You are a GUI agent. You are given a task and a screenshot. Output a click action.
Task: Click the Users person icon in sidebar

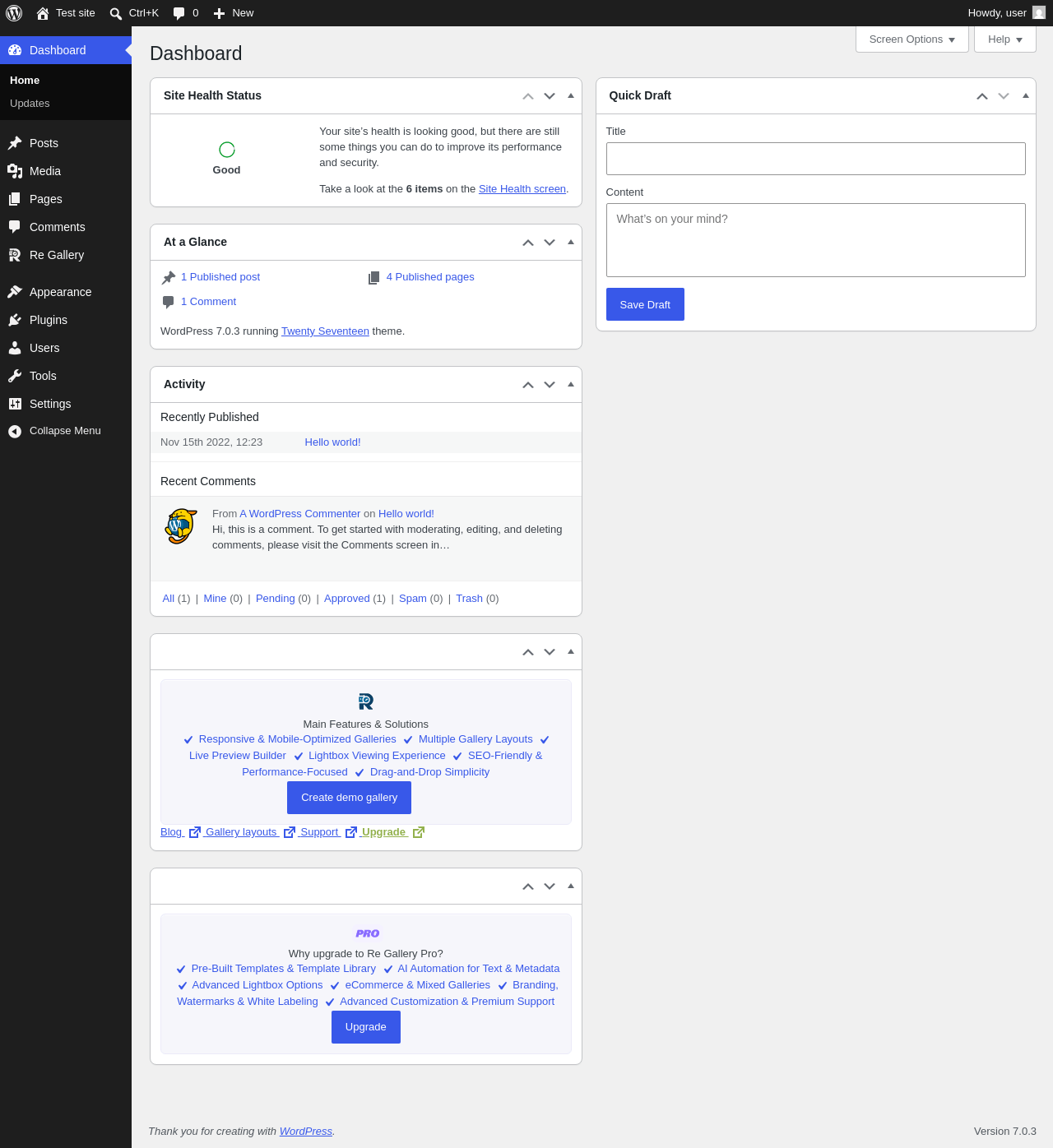(15, 348)
